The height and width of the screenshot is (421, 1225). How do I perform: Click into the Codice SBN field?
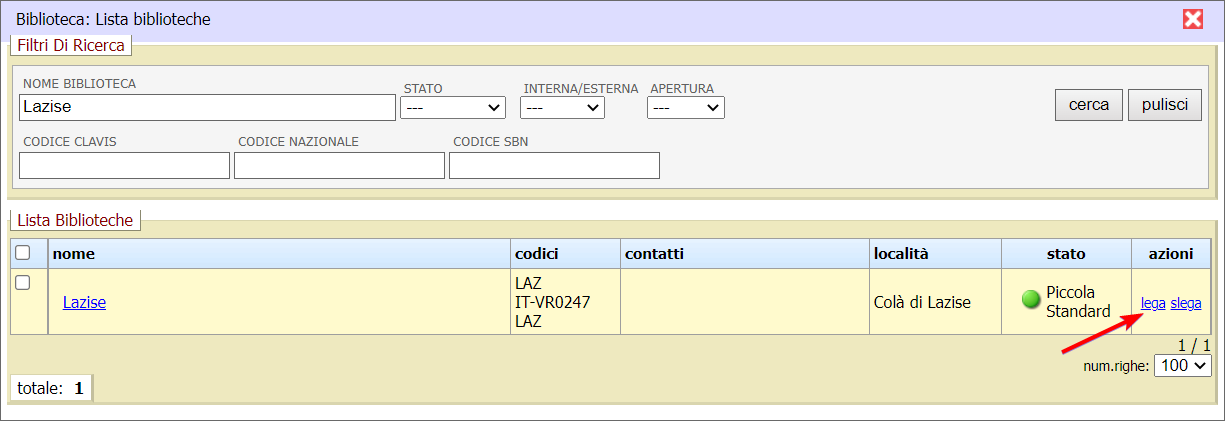(x=554, y=165)
